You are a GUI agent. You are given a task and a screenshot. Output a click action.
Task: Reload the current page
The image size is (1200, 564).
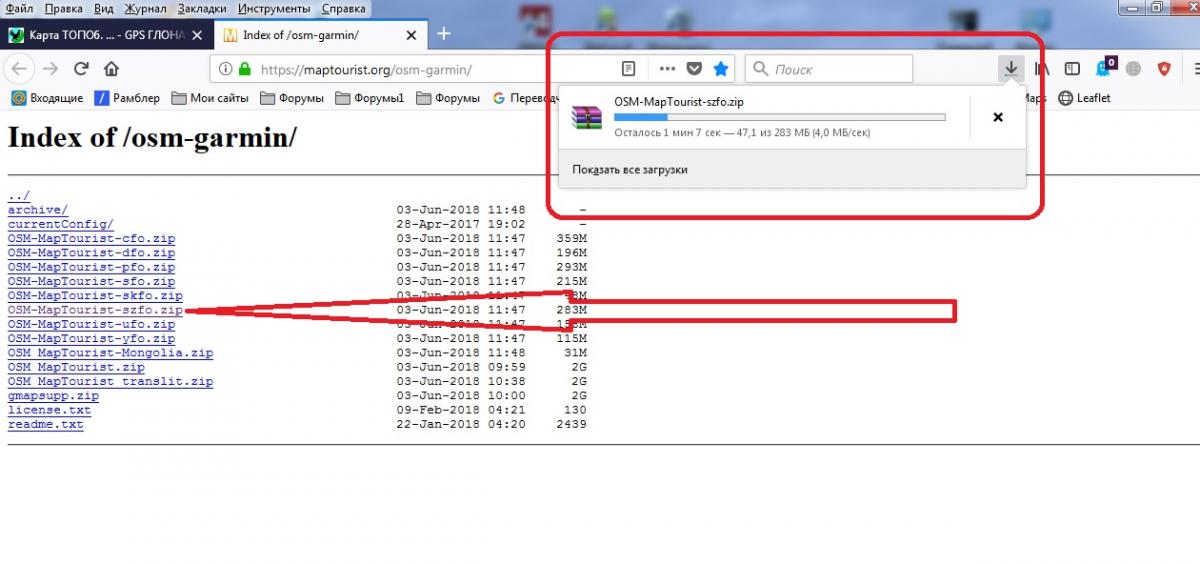click(x=81, y=69)
